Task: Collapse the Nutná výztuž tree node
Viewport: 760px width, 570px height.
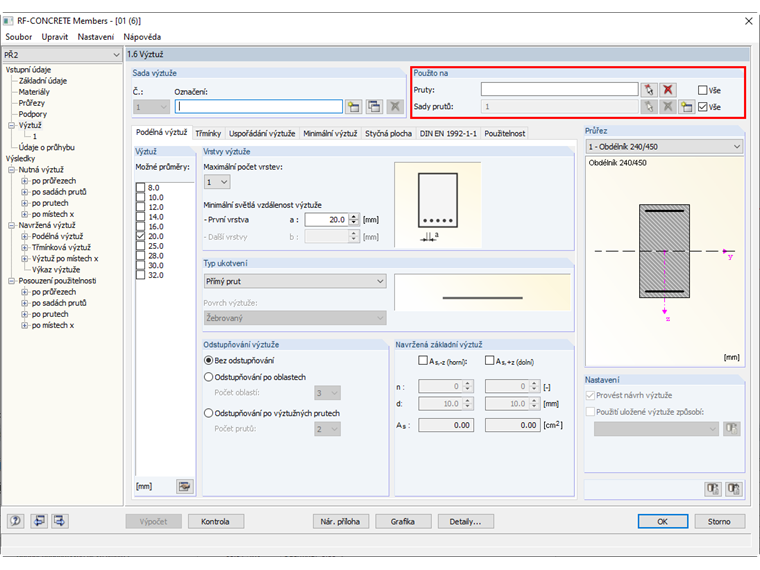Action: click(x=11, y=170)
